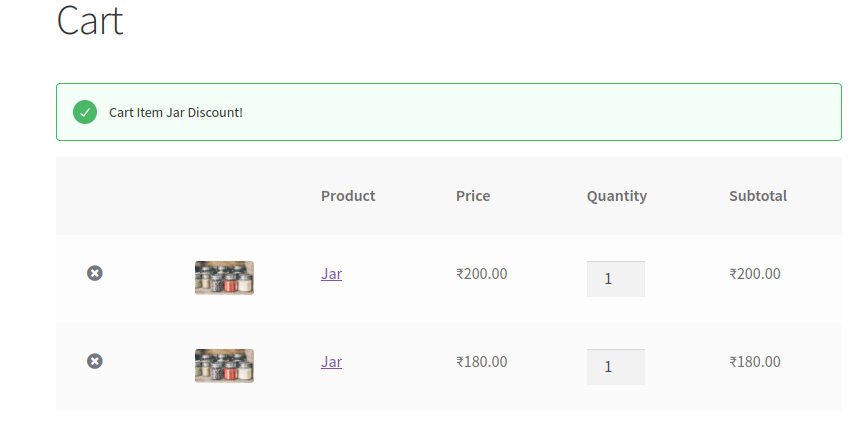Remove the ₹180.00 Jar from cart
The width and height of the screenshot is (863, 424).
(95, 361)
